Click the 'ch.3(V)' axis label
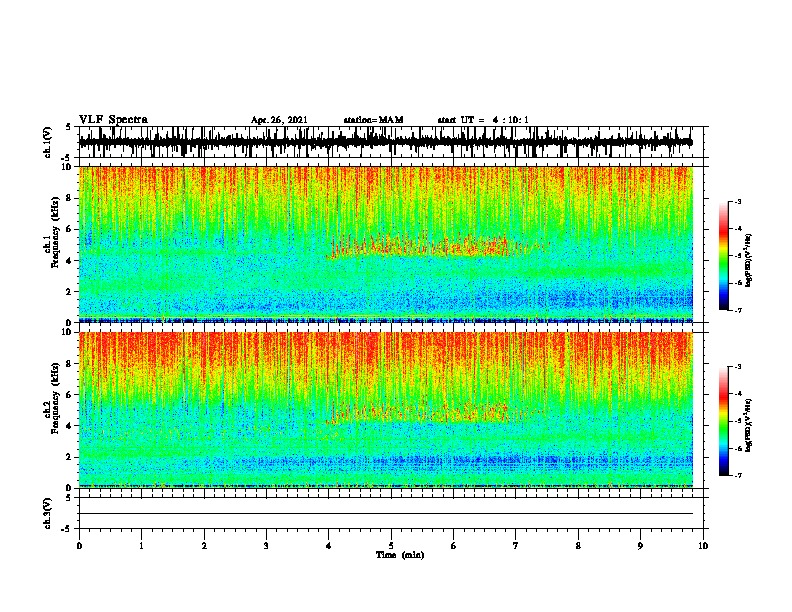Image resolution: width=792 pixels, height=612 pixels. click(48, 513)
